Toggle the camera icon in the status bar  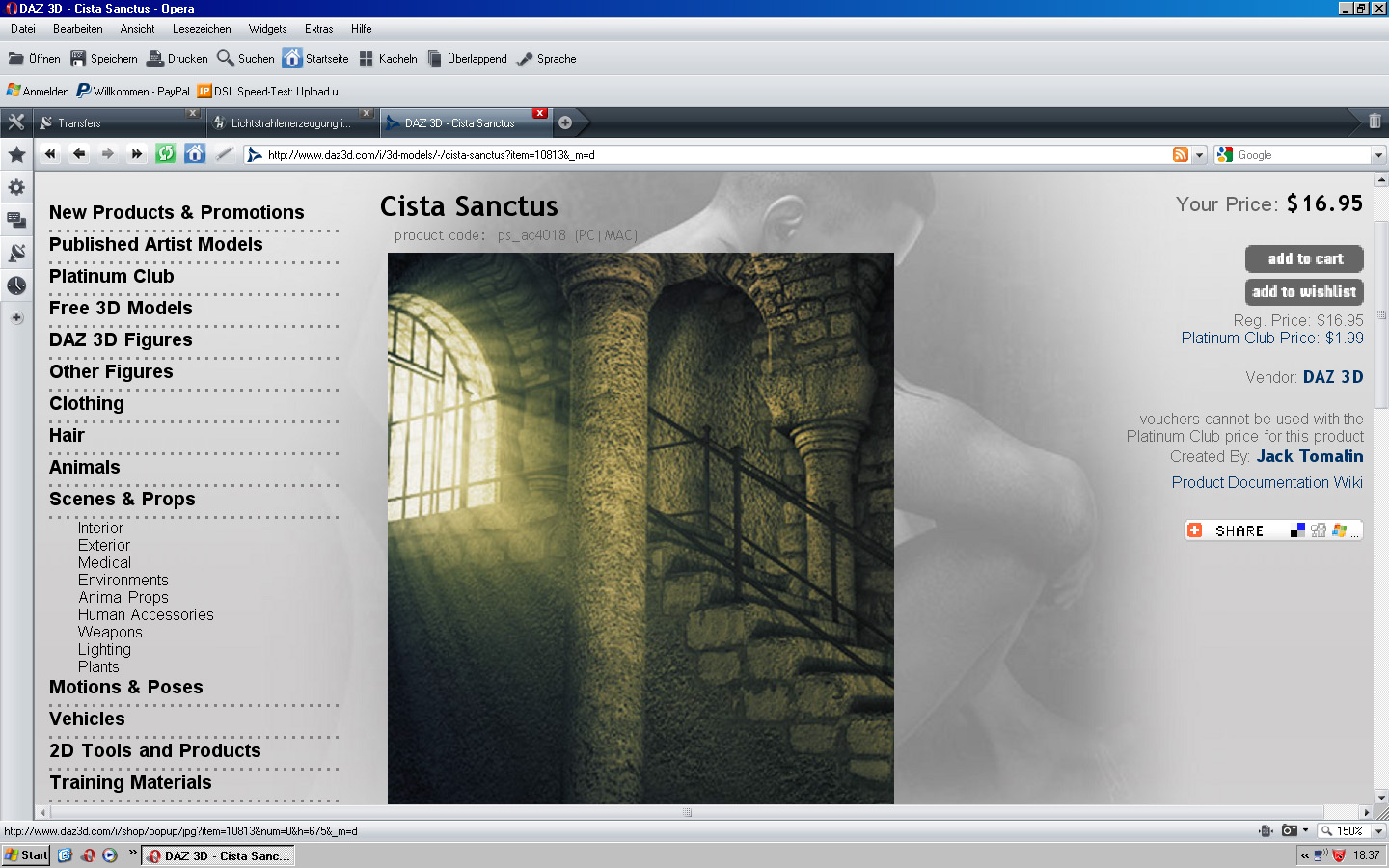click(x=1289, y=830)
